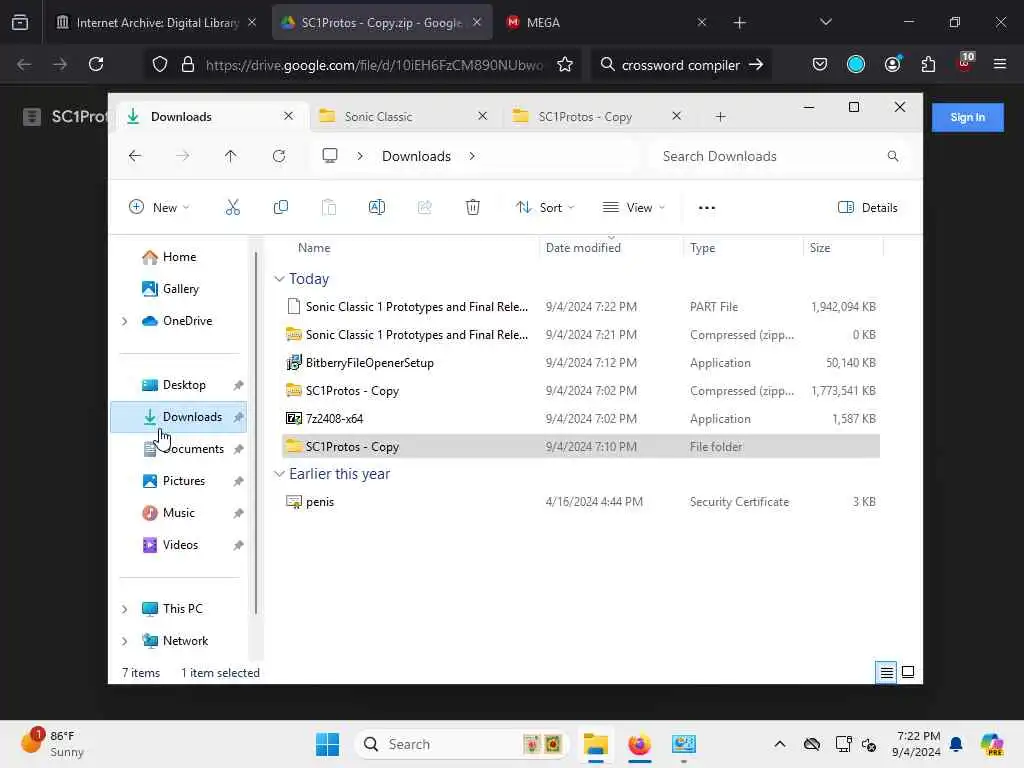Screen dimensions: 1024x768
Task: Click the Firefox URL address field
Action: [374, 65]
